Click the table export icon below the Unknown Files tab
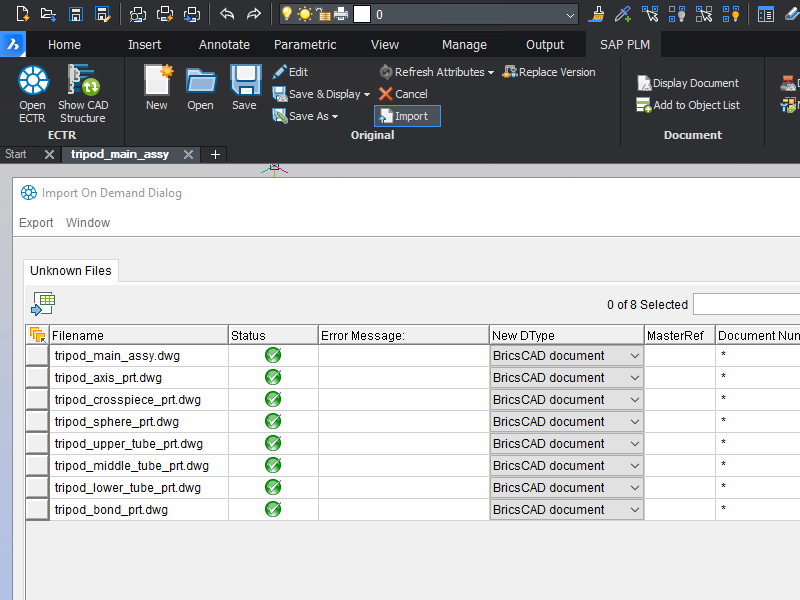The image size is (800, 600). (43, 304)
